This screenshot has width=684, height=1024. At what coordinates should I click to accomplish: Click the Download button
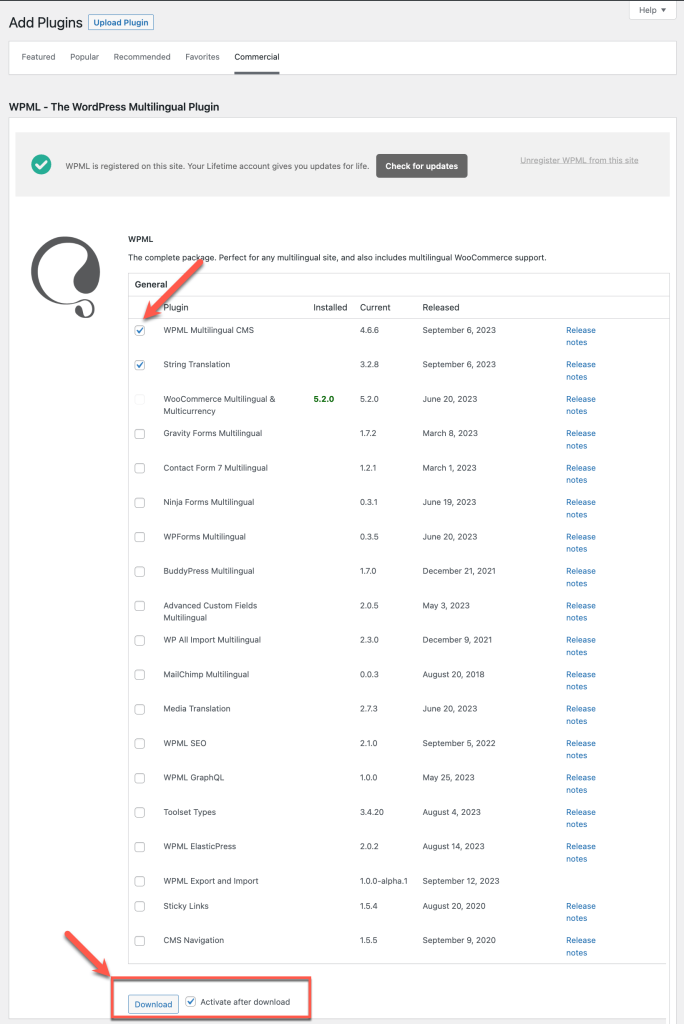(154, 1004)
